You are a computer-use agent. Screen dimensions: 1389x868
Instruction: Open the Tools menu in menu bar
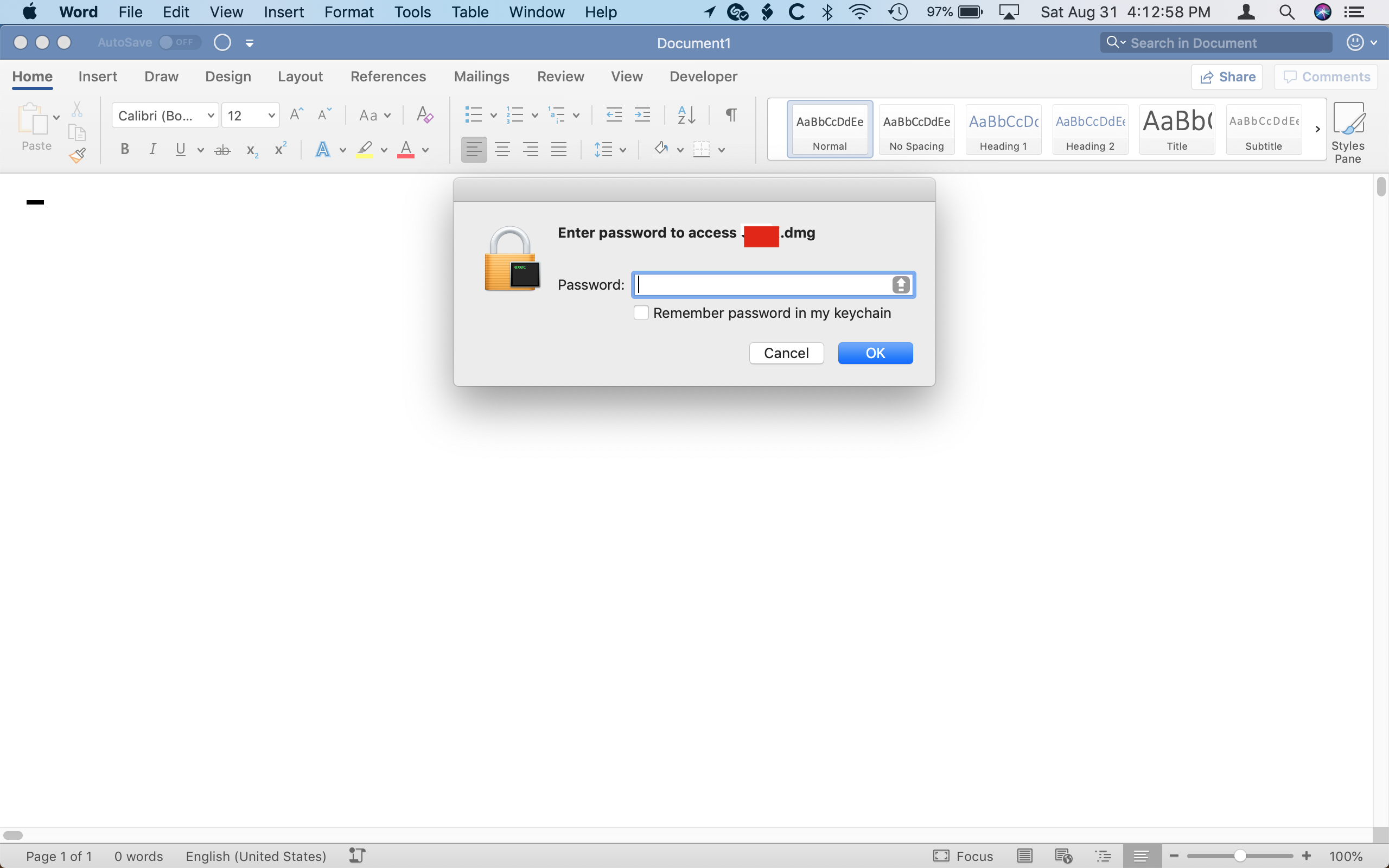click(412, 12)
